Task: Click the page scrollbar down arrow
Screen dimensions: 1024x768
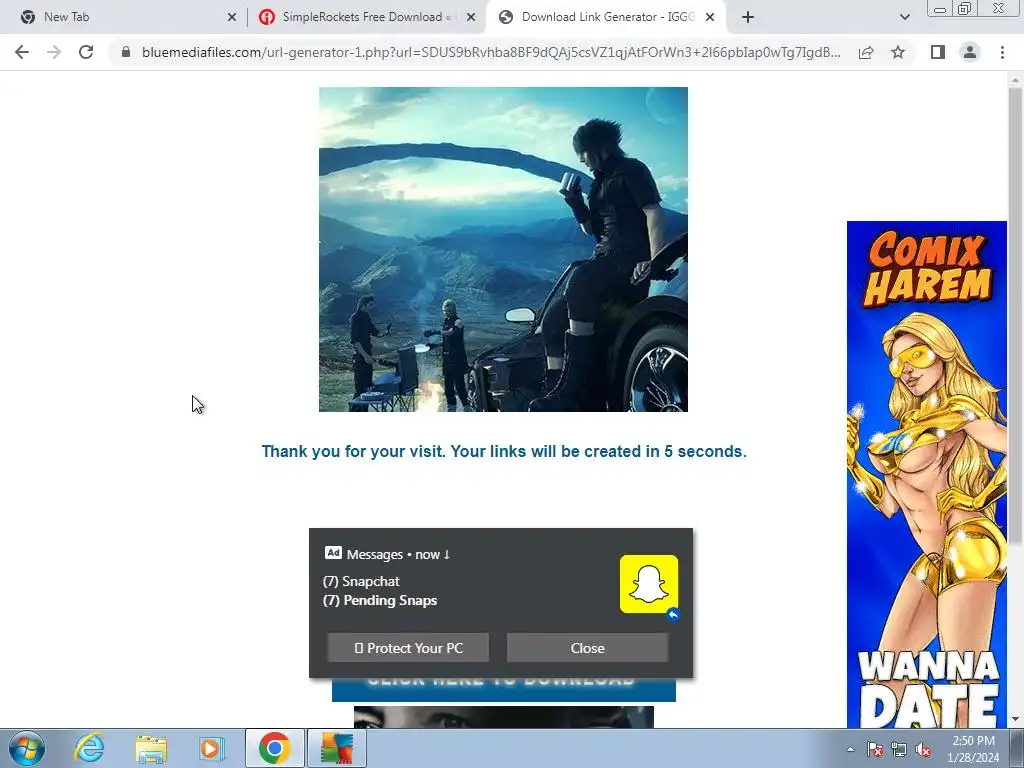Action: click(x=1016, y=720)
